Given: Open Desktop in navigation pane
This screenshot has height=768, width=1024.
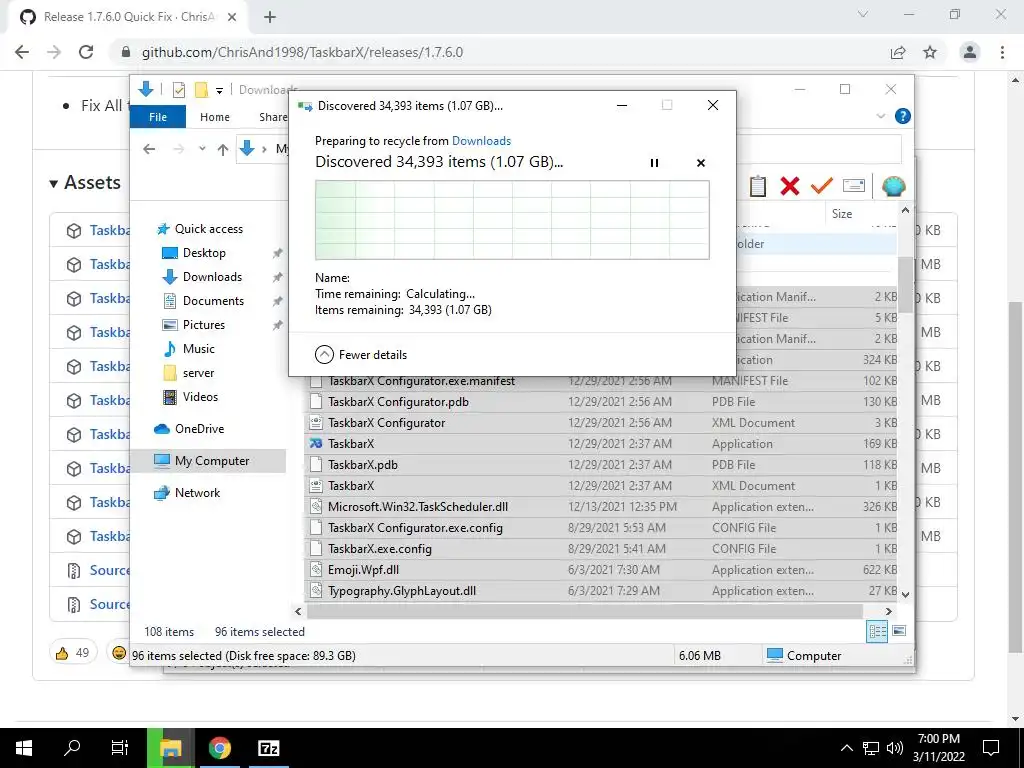Looking at the screenshot, I should tap(193, 253).
